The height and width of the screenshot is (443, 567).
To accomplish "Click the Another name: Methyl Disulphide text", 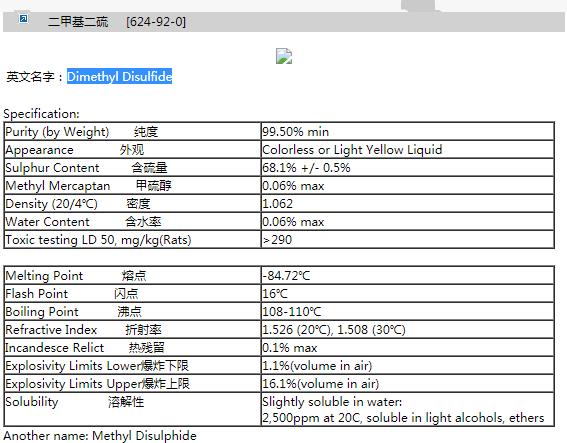I will tap(100, 435).
